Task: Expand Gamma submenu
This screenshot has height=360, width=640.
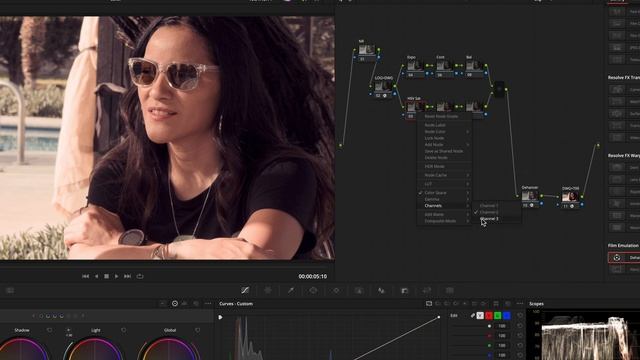Action: pyautogui.click(x=444, y=199)
